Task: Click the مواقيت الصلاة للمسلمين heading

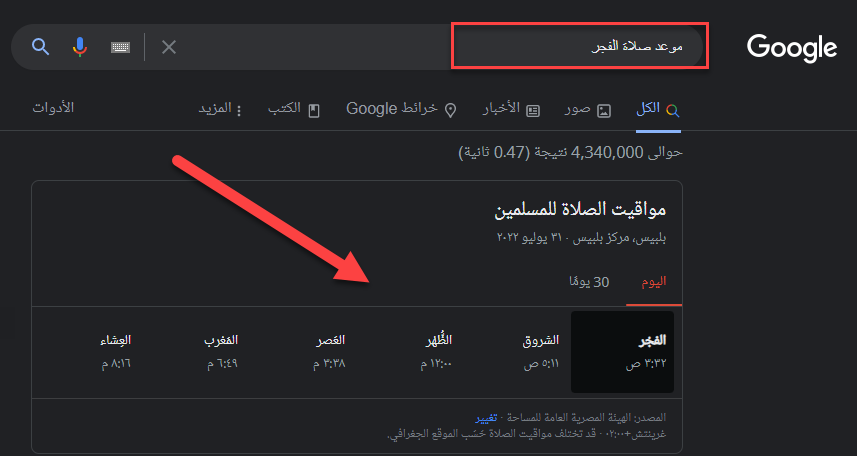Action: coord(580,210)
